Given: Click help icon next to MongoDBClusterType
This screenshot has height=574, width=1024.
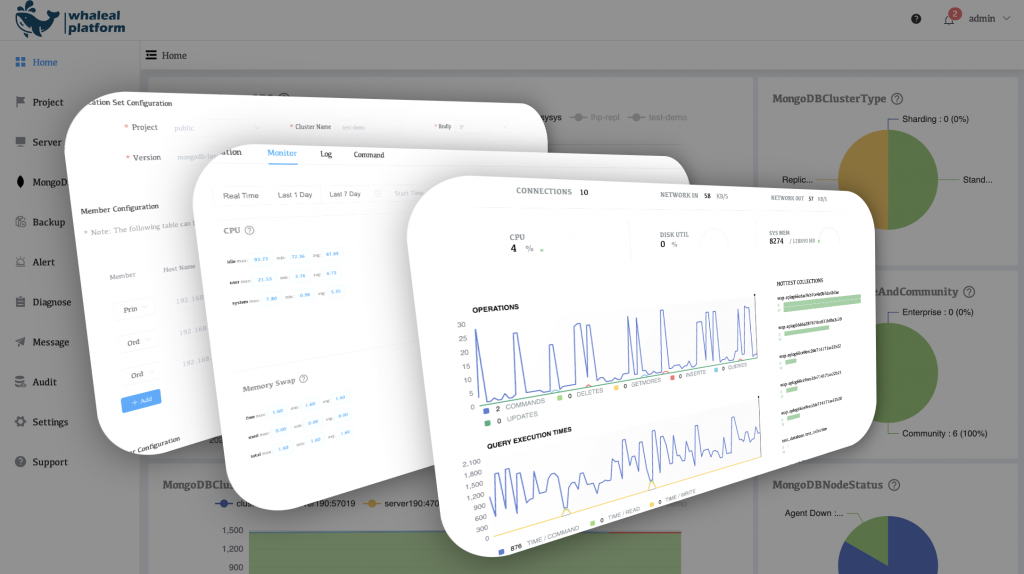Looking at the screenshot, I should 897,99.
